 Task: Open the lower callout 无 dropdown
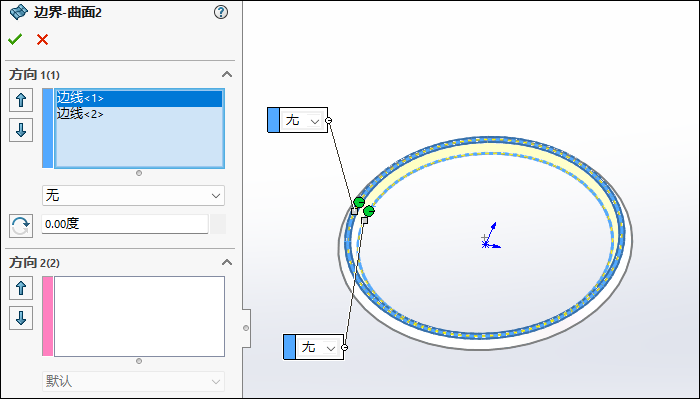(319, 347)
